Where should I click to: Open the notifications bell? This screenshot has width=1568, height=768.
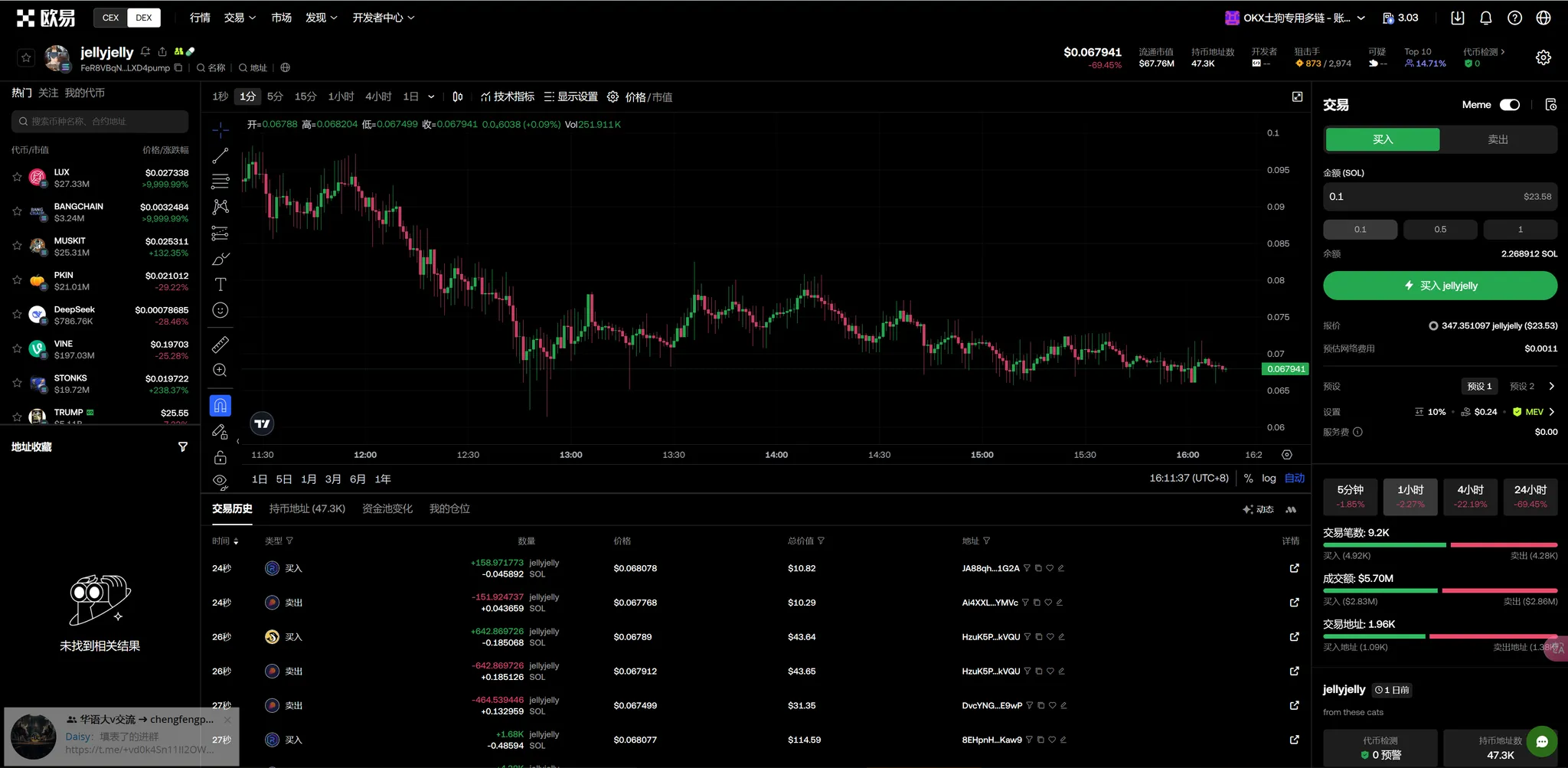(1486, 18)
